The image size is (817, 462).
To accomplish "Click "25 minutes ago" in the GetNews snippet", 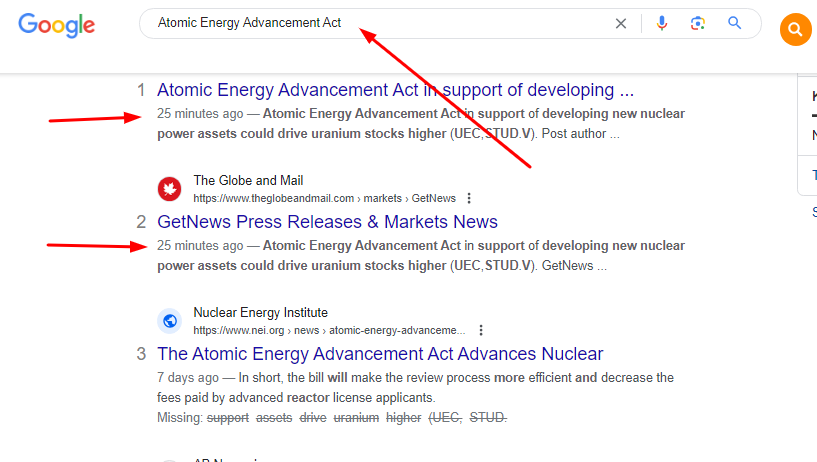I will pyautogui.click(x=200, y=246).
